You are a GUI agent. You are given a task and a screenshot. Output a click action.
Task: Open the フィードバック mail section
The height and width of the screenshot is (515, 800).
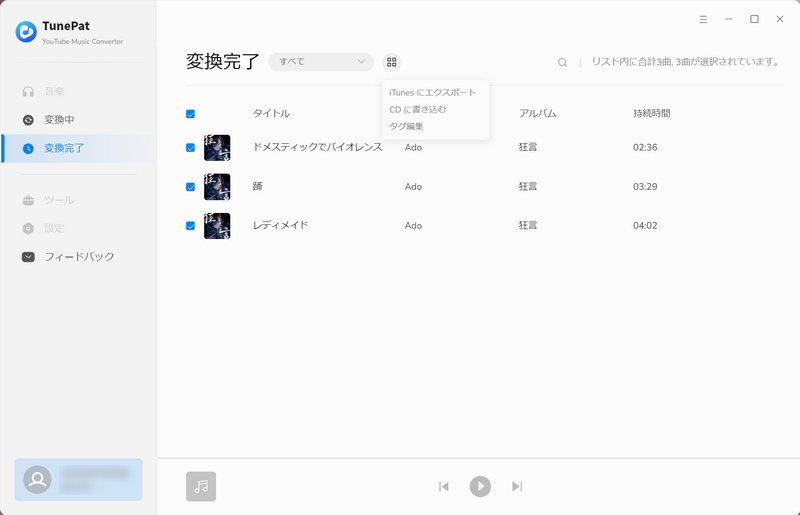pos(68,257)
